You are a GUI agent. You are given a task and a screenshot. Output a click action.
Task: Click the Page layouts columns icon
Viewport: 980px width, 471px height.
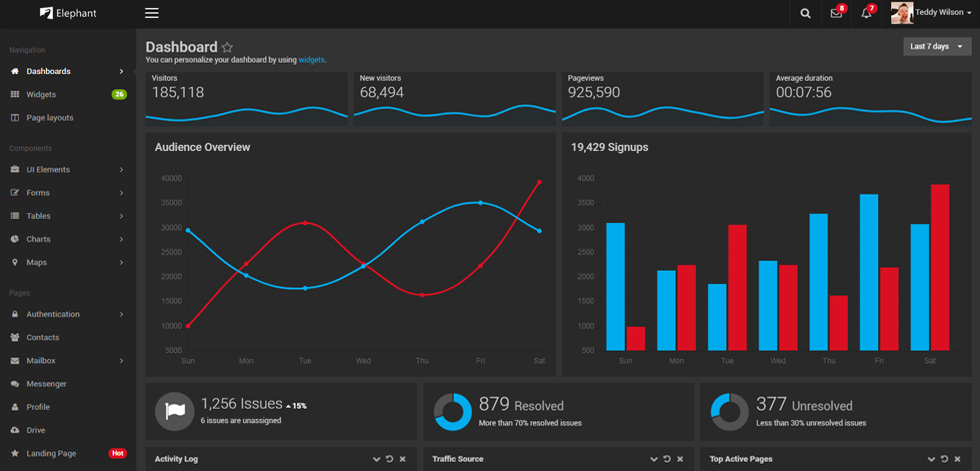click(15, 117)
